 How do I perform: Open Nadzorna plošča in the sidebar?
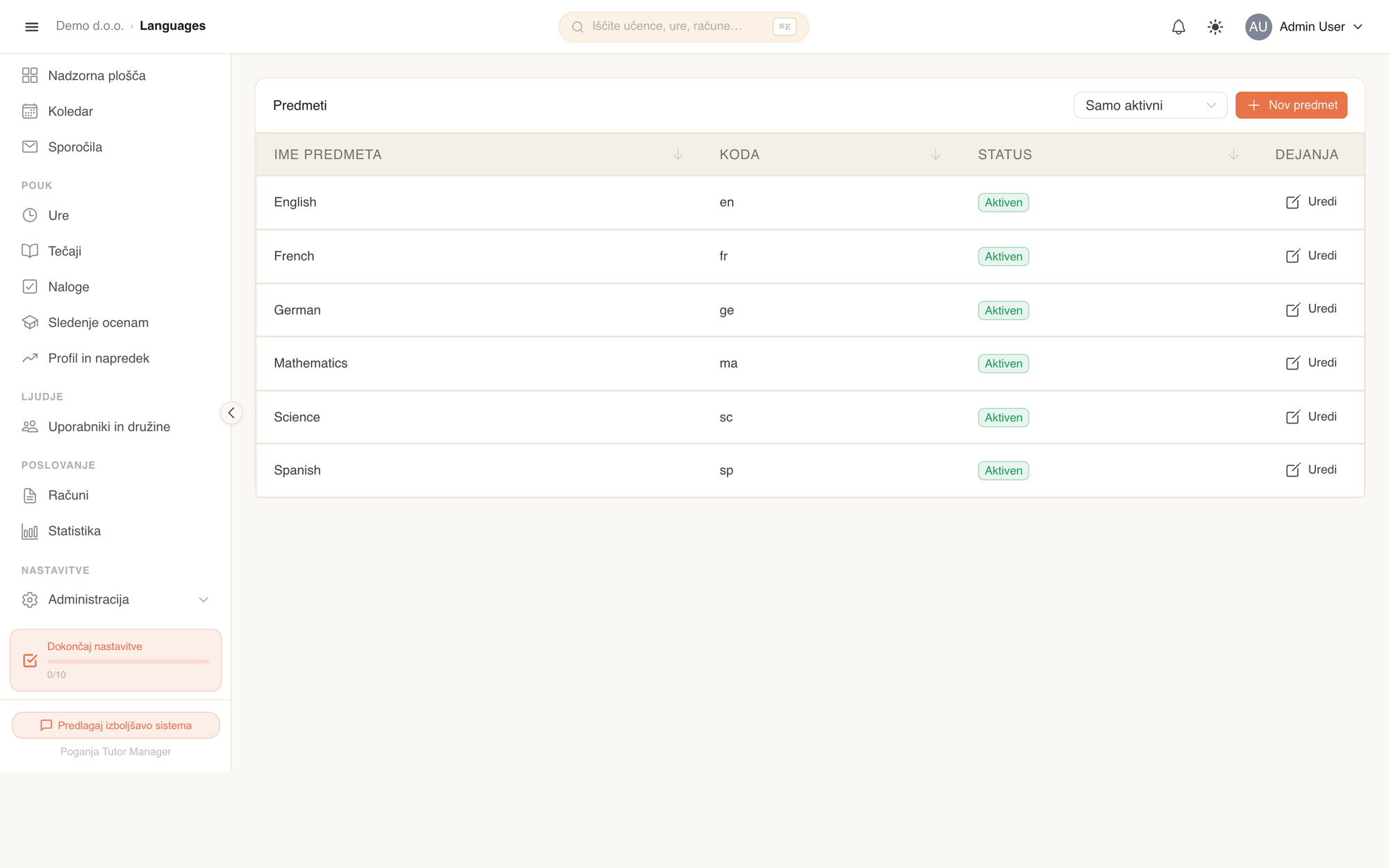(97, 76)
